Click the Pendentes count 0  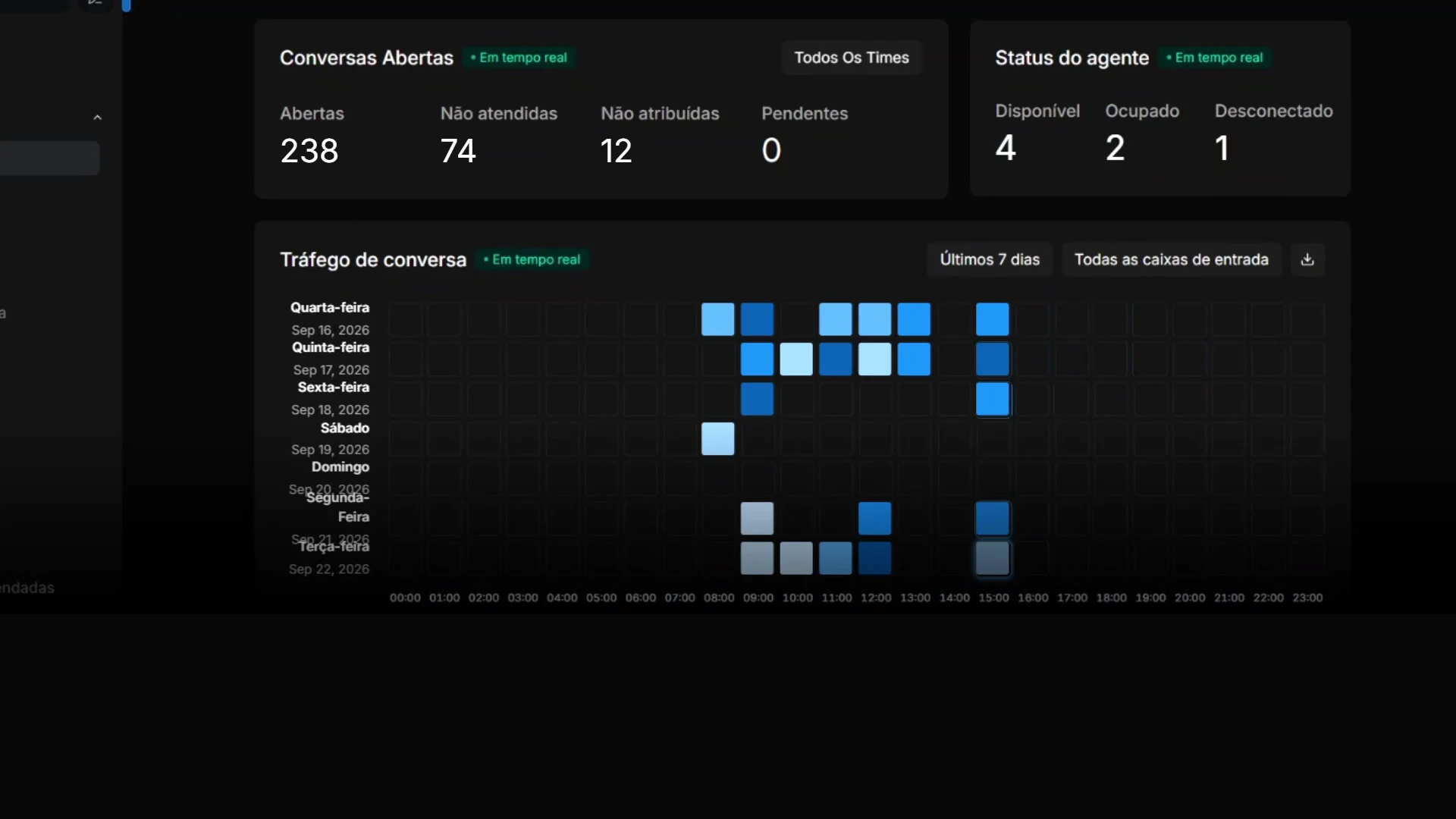pyautogui.click(x=771, y=150)
